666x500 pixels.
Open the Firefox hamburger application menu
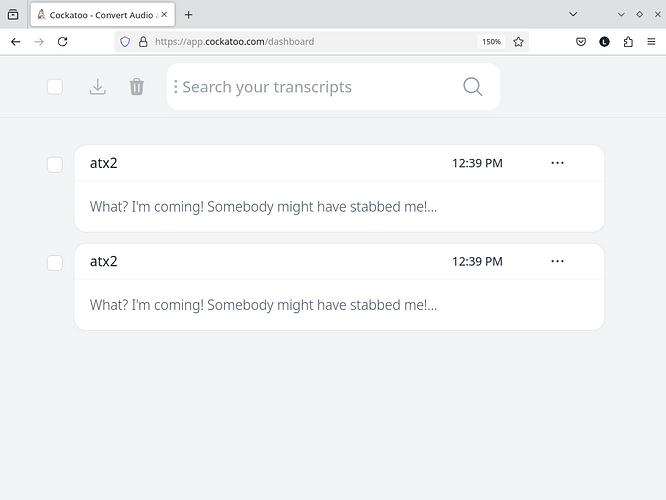pyautogui.click(x=651, y=42)
